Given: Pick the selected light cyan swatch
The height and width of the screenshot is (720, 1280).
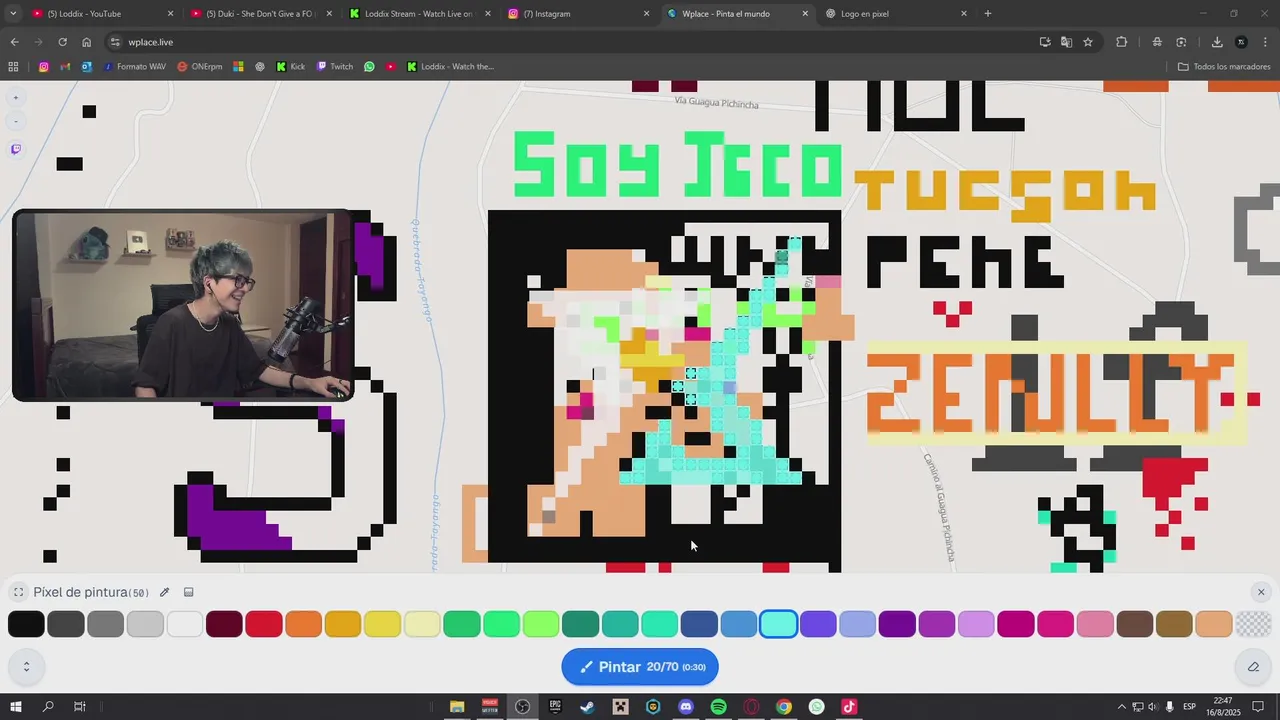Looking at the screenshot, I should pos(778,624).
